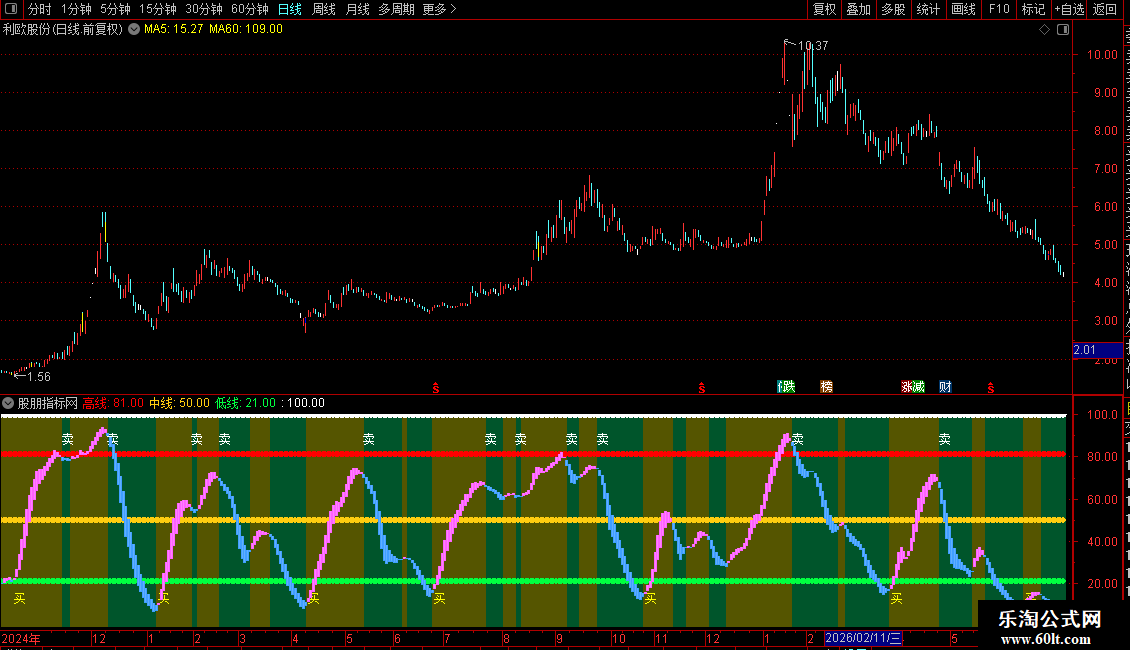Click 返回 to go back
This screenshot has height=650, width=1130.
click(1105, 9)
